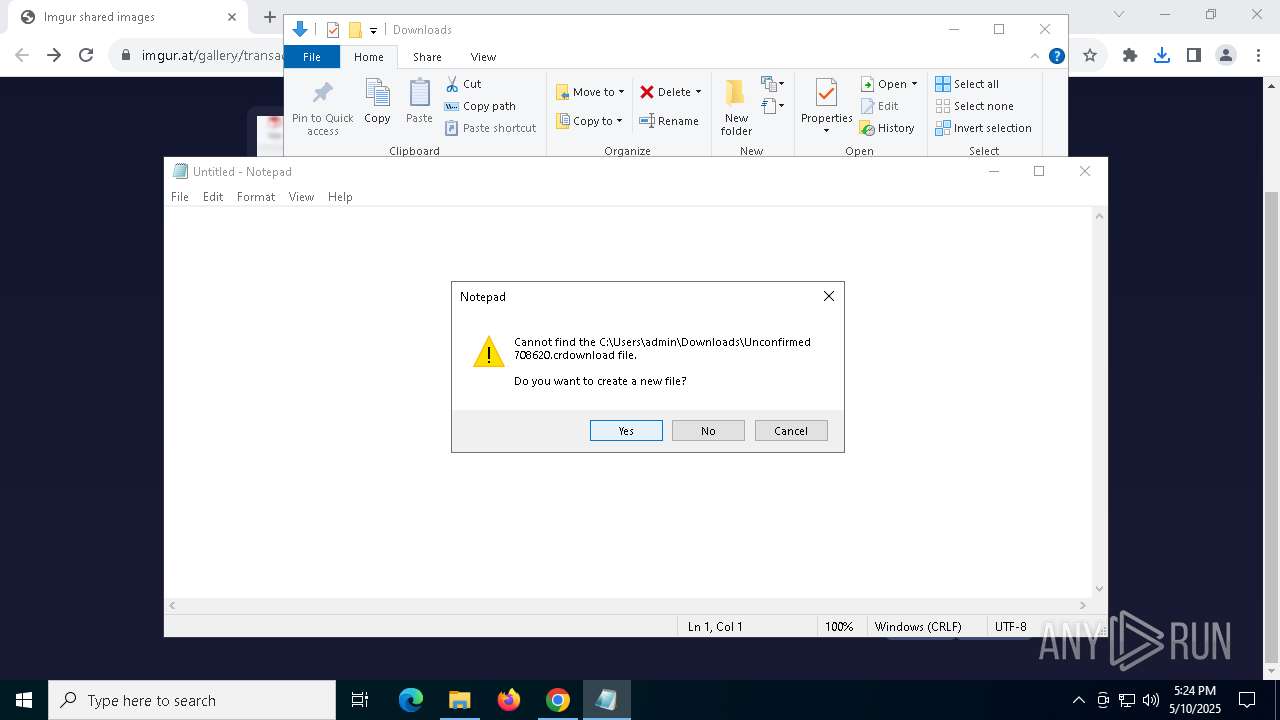Click No in the Notepad dialog
1280x720 pixels.
point(708,430)
